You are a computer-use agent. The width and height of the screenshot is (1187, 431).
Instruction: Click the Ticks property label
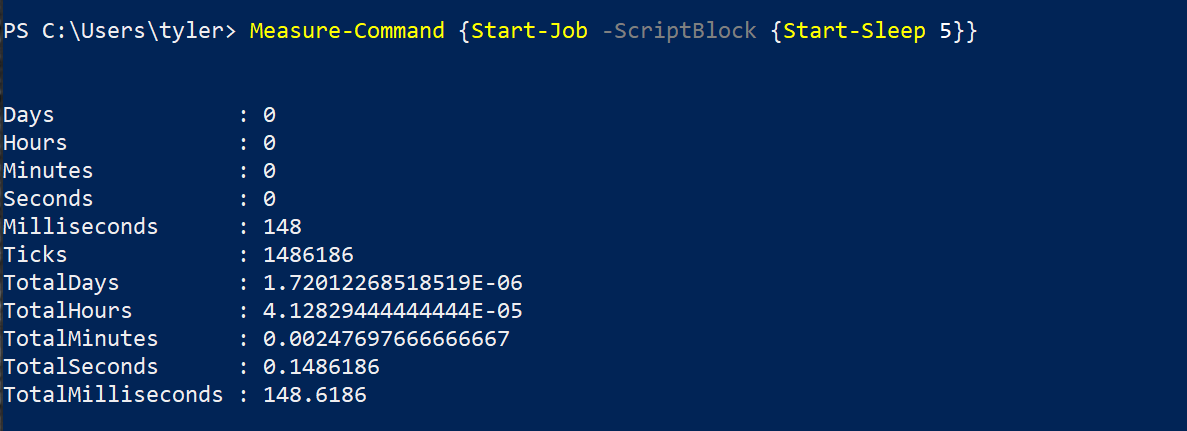point(35,255)
